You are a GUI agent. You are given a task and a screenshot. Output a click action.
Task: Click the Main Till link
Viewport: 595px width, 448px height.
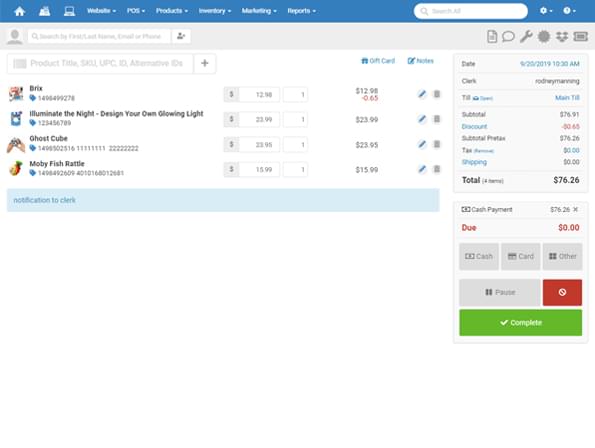(567, 98)
